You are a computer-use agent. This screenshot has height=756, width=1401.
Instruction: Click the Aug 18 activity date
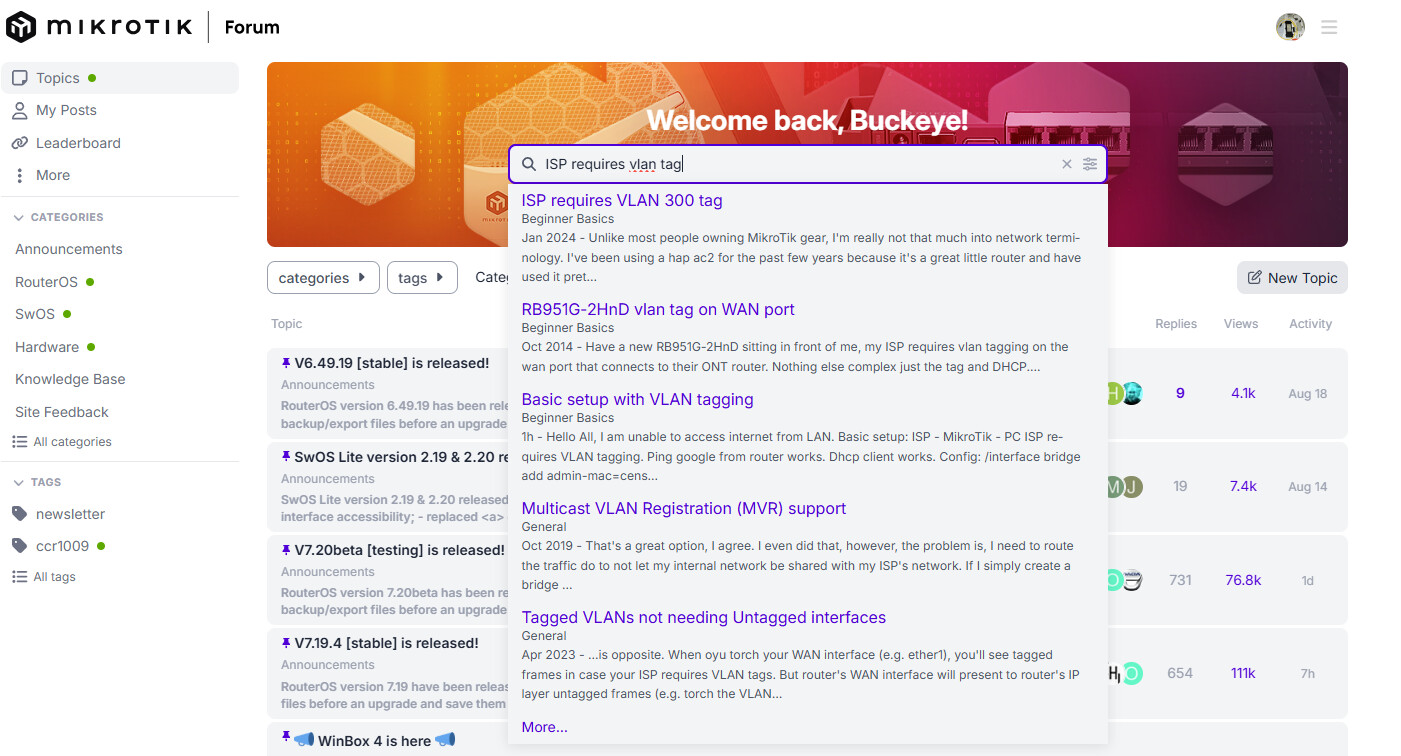click(1308, 394)
